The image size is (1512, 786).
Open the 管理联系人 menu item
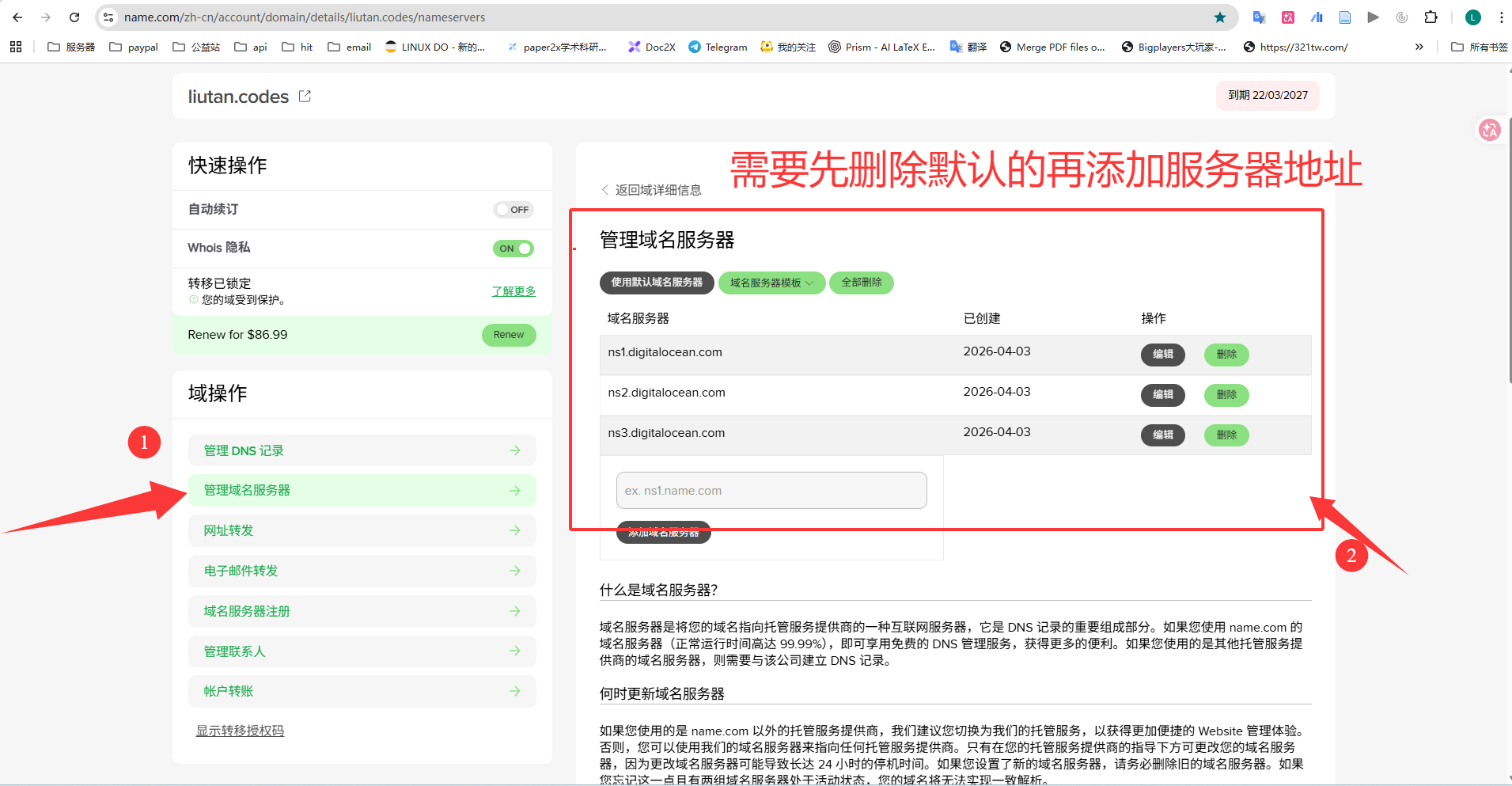[362, 651]
